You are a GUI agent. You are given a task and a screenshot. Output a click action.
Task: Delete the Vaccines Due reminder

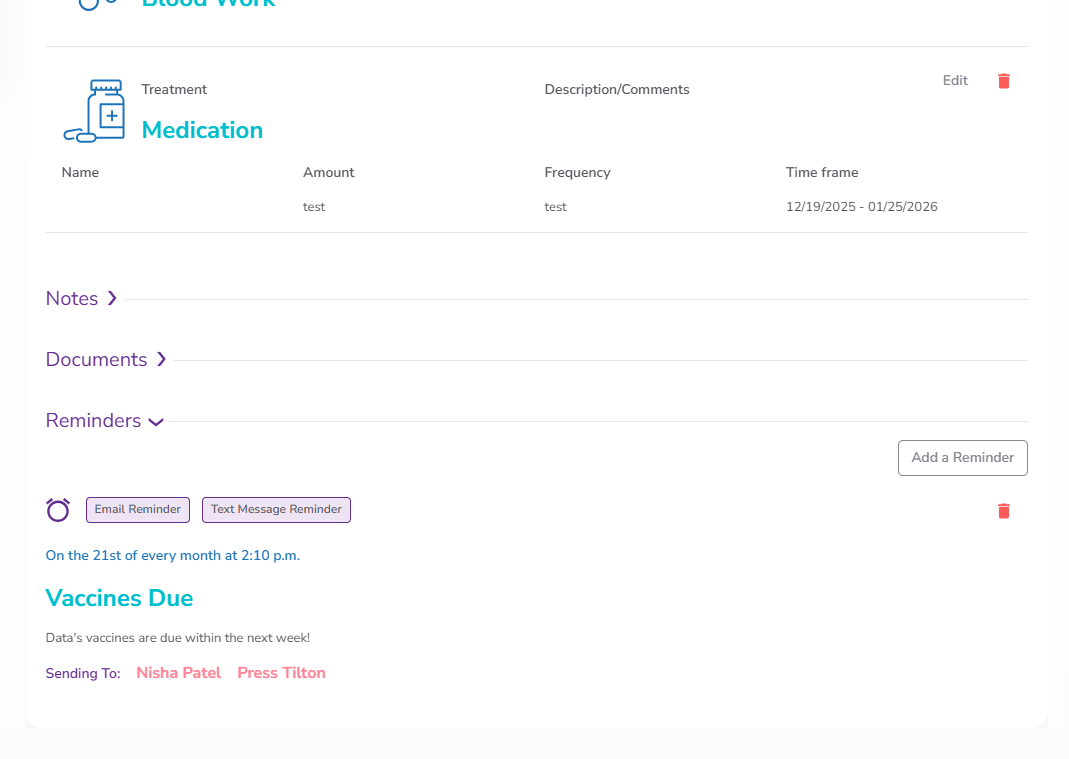click(x=1004, y=511)
